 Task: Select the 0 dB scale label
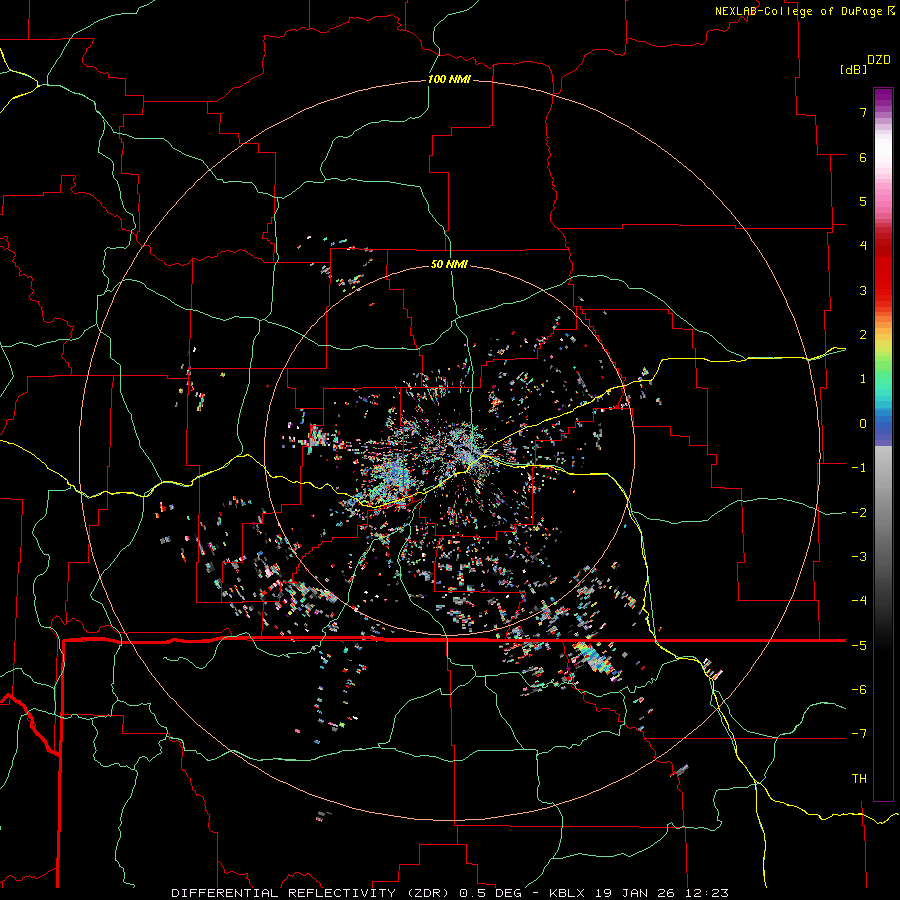[x=863, y=424]
